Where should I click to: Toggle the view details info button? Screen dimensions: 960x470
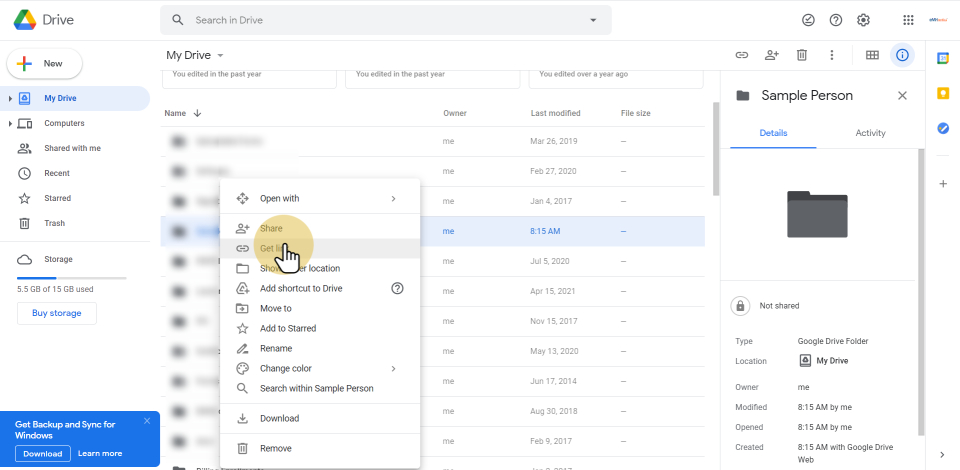click(902, 55)
